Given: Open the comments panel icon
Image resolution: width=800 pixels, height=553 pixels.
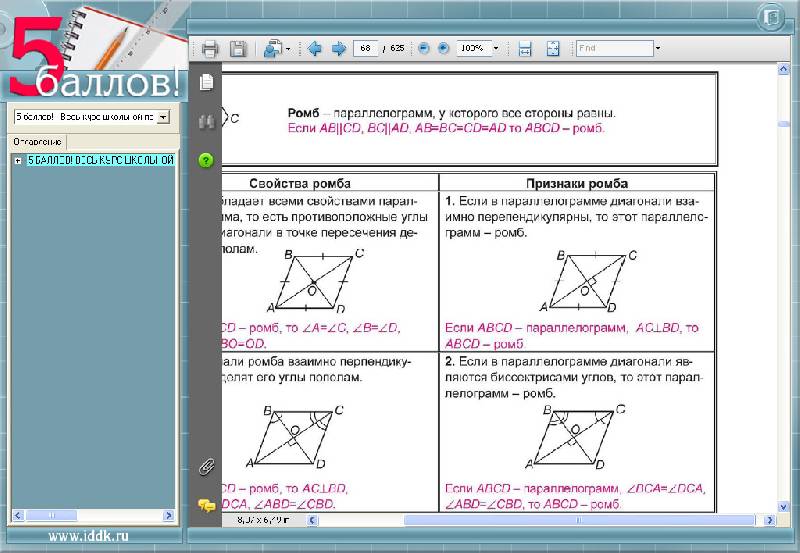Looking at the screenshot, I should pyautogui.click(x=206, y=505).
